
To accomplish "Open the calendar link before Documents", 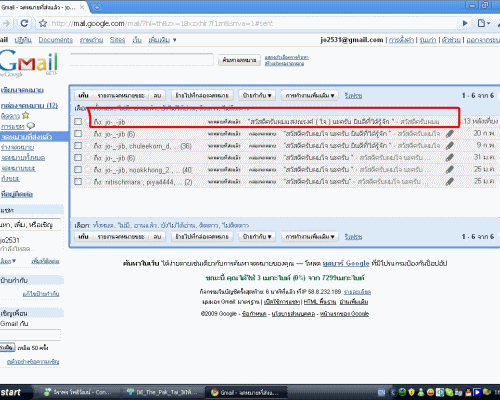I will pos(23,40).
